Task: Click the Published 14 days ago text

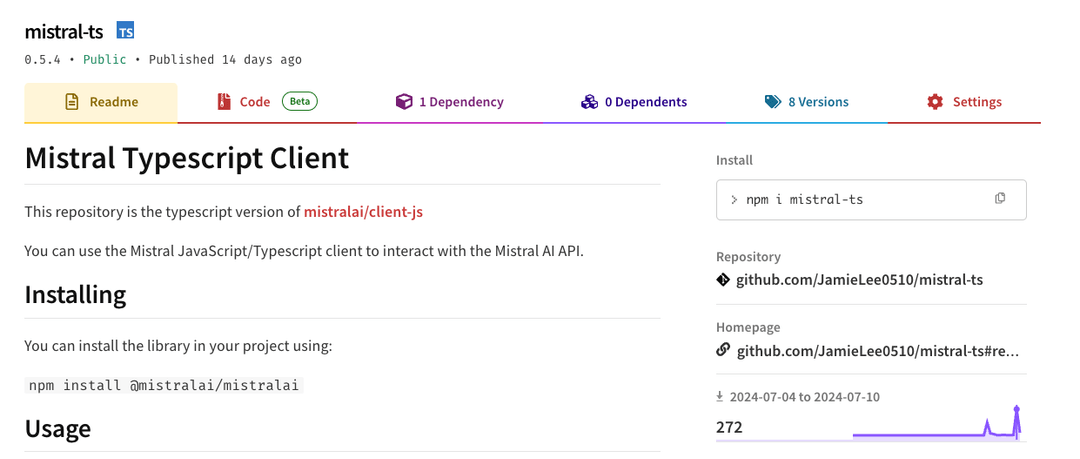Action: [225, 59]
